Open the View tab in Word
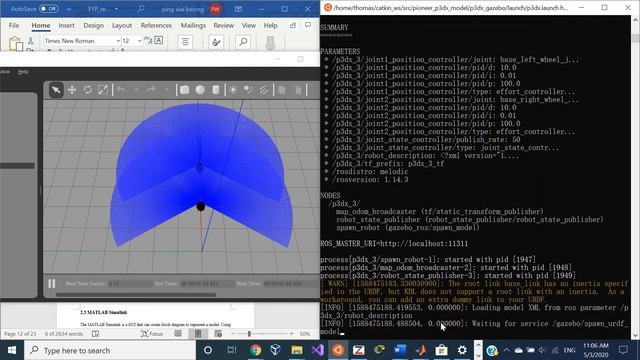The width and height of the screenshot is (640, 360). pos(249,25)
